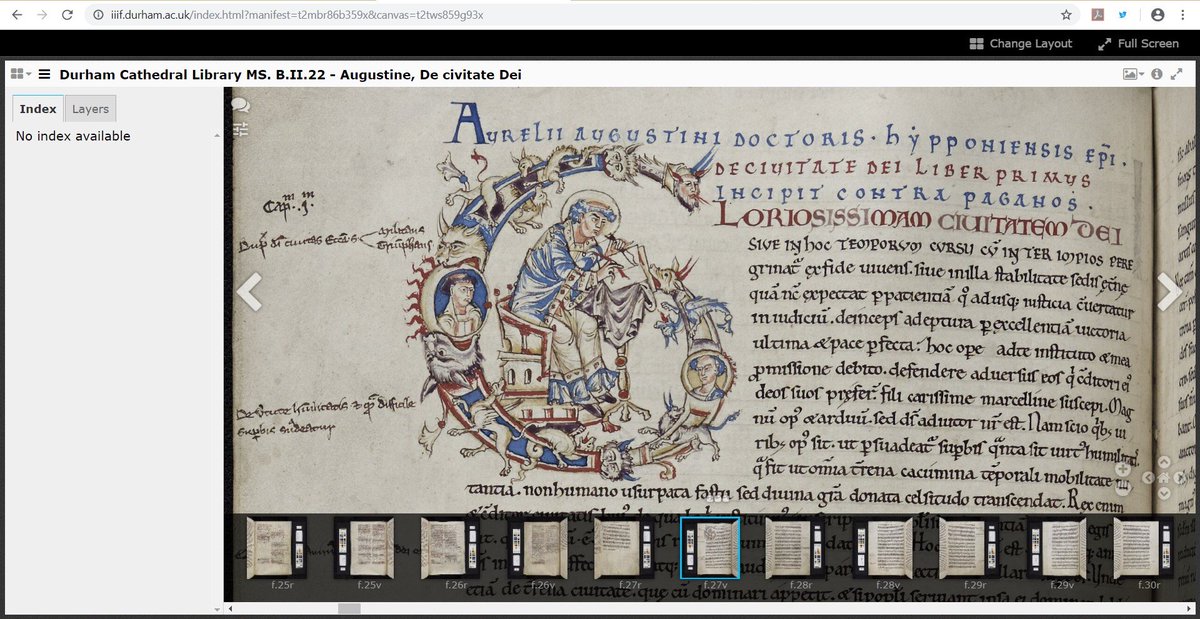The image size is (1200, 619).
Task: Select thumbnail f.26r
Action: point(450,548)
